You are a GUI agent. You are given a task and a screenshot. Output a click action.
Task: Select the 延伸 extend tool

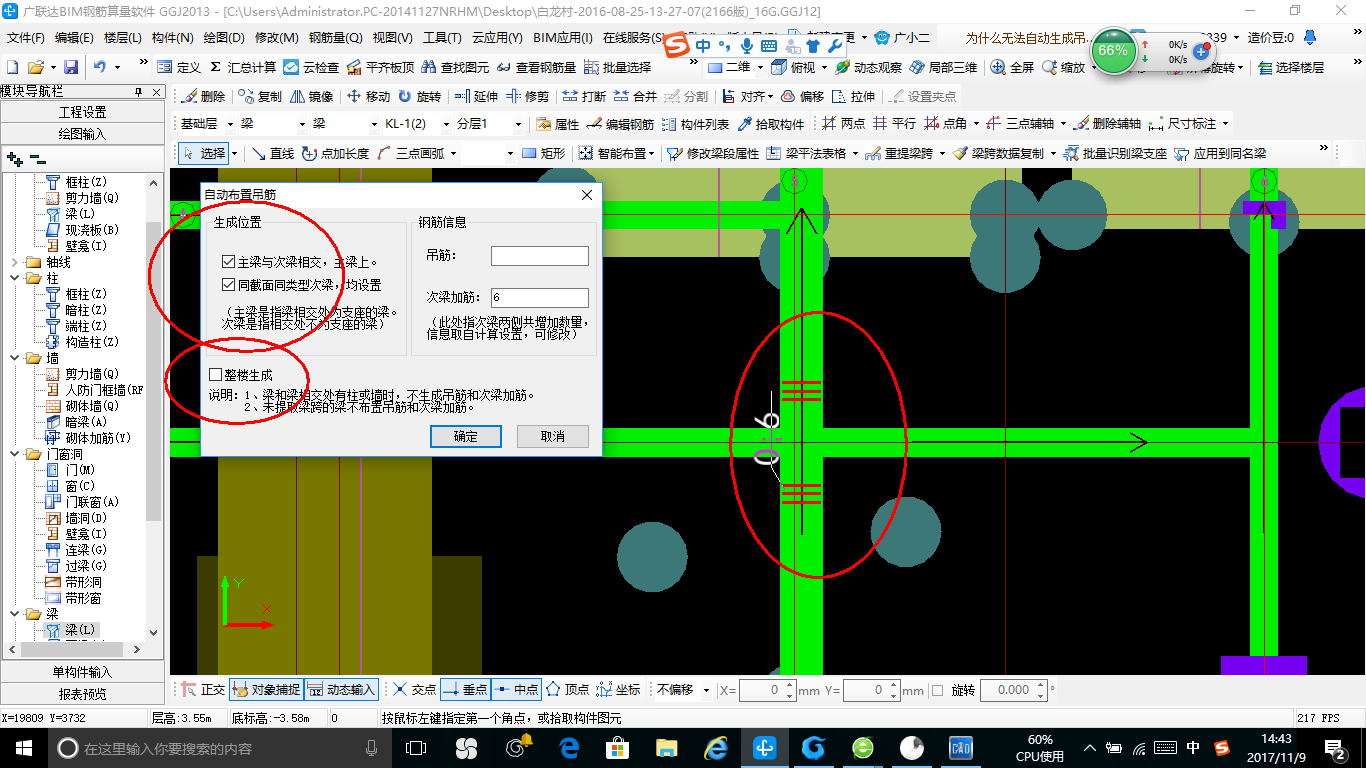point(476,97)
